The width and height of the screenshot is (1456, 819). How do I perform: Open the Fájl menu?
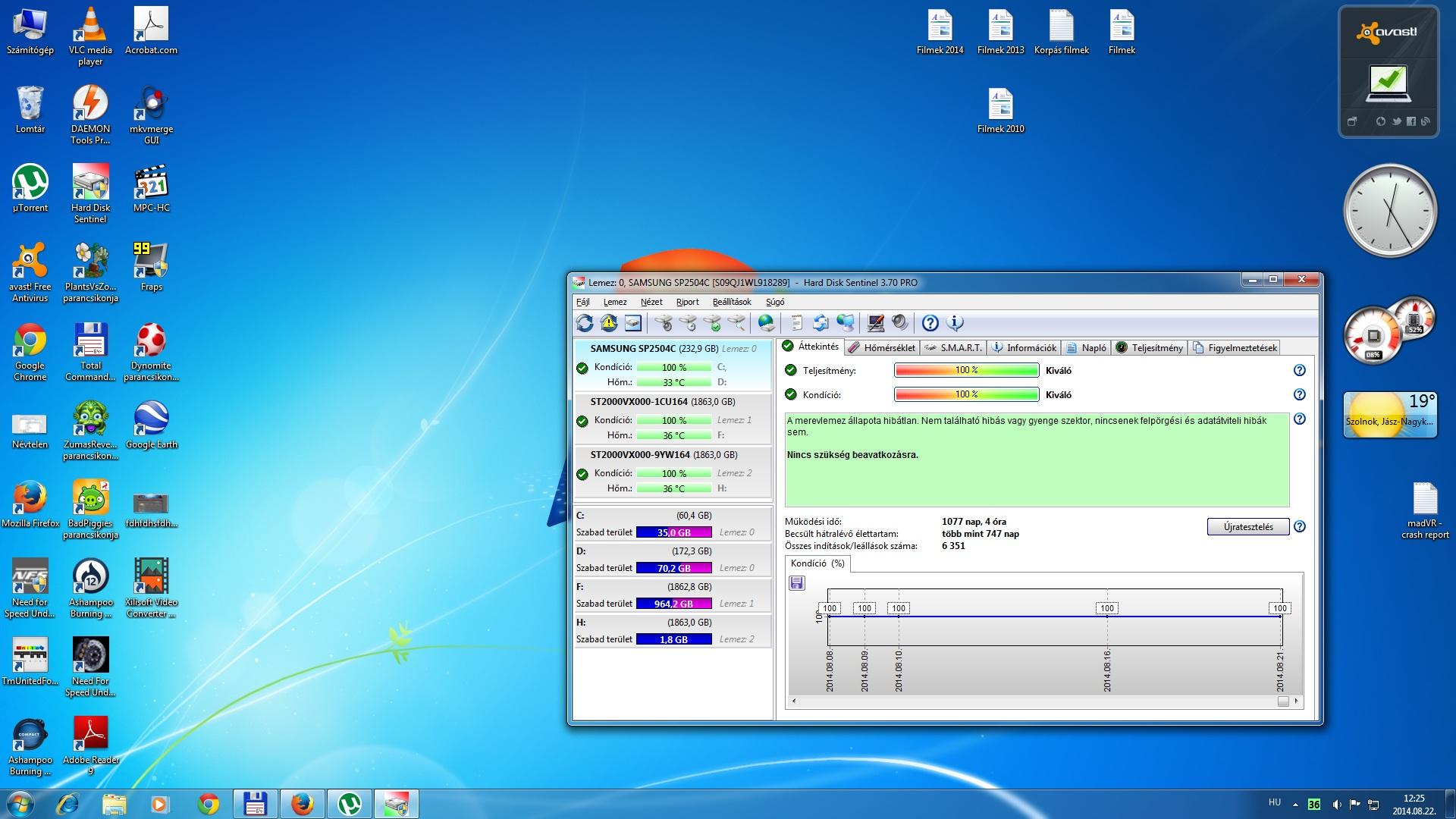(583, 302)
